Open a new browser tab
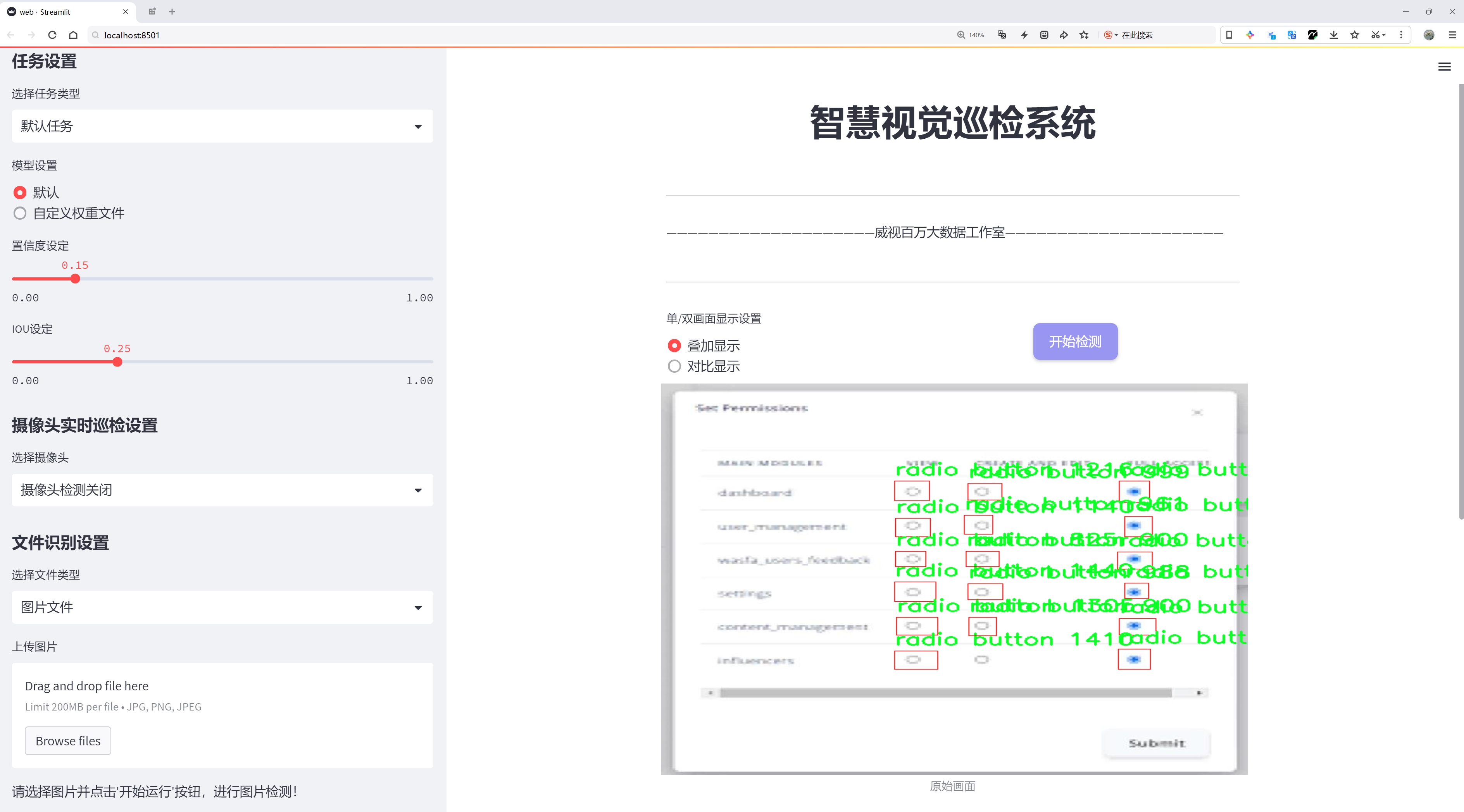Viewport: 1464px width, 812px height. (x=172, y=11)
